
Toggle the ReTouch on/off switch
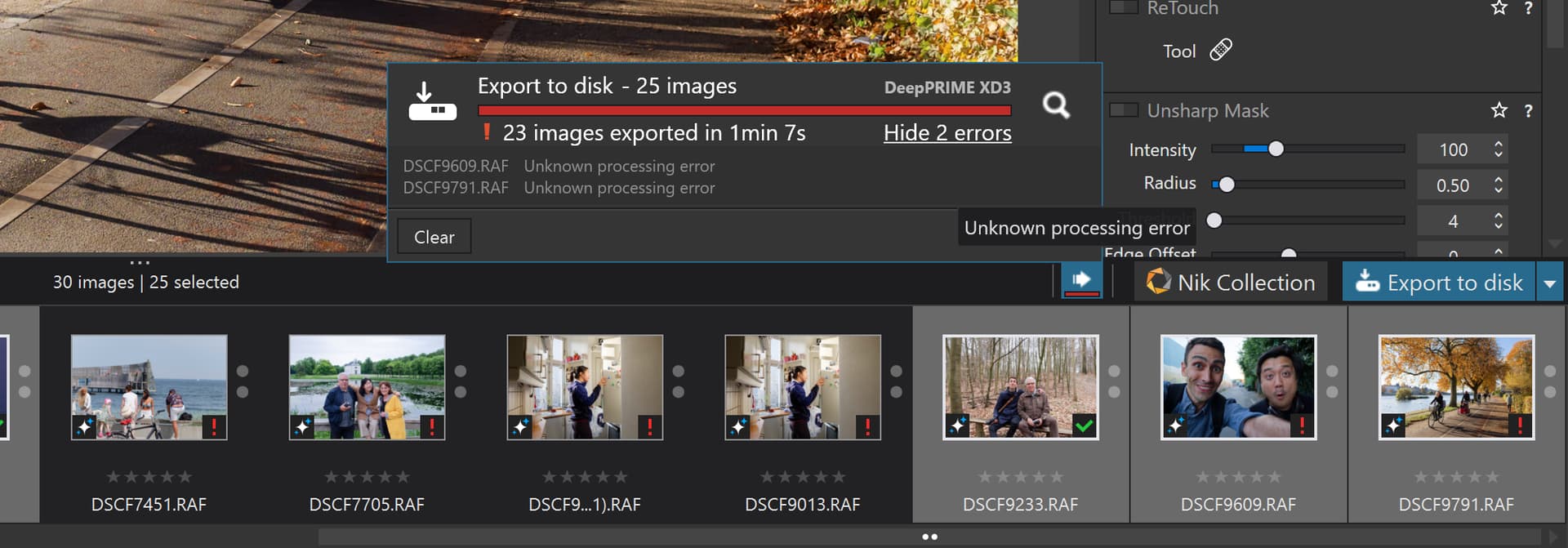tap(1124, 8)
